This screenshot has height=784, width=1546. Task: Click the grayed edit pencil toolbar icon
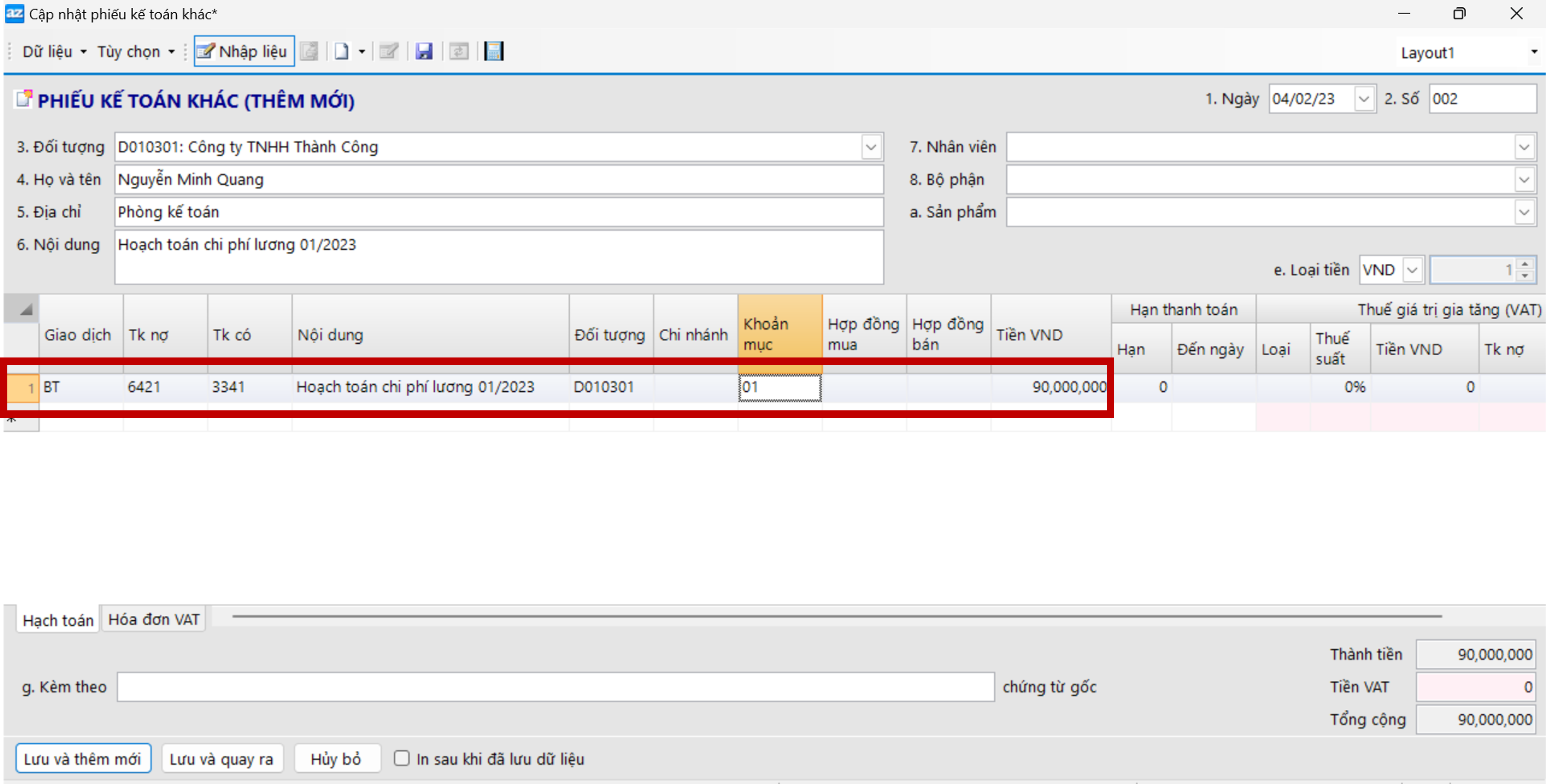click(x=389, y=52)
